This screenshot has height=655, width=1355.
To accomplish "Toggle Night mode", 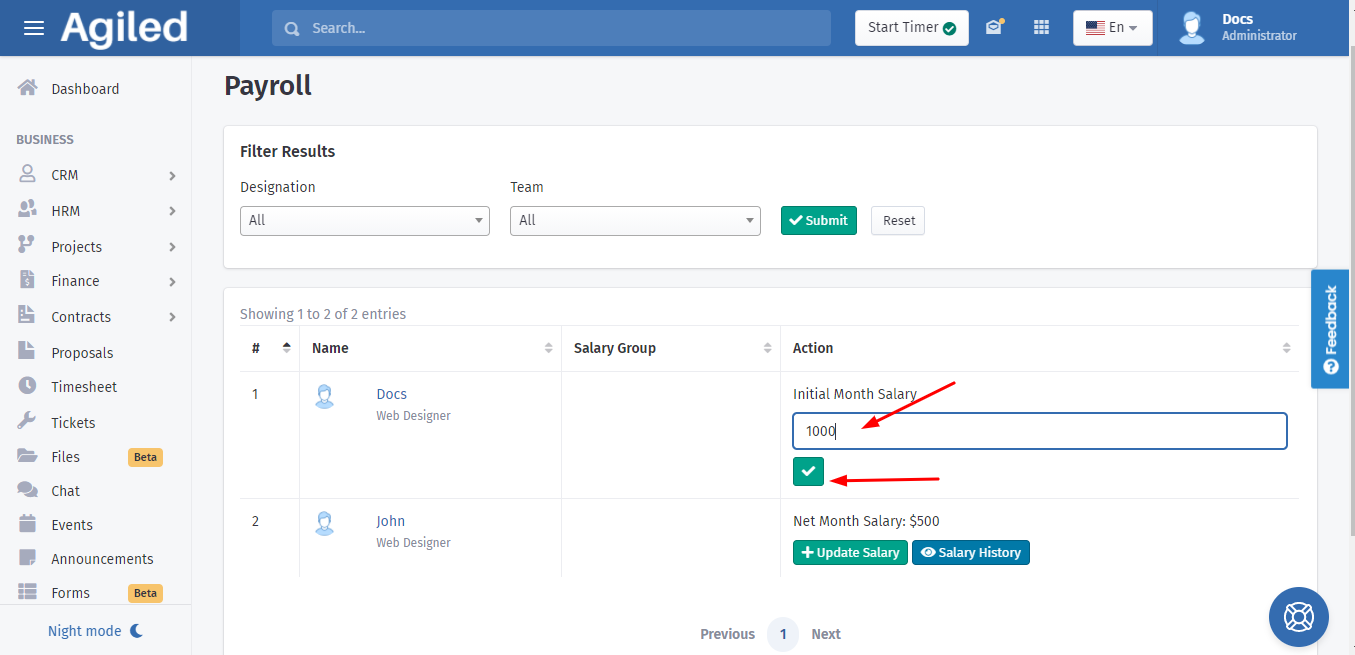I will [96, 631].
